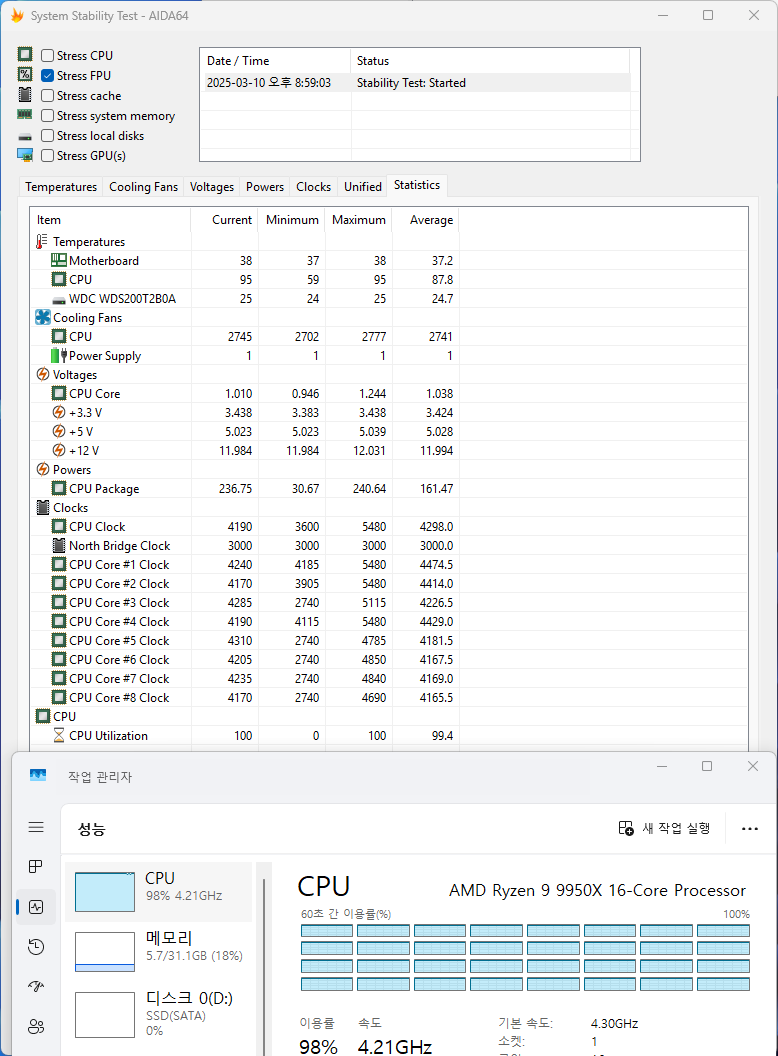Screen dimensions: 778x1056
Task: Open Task Manager App history icon
Action: pyautogui.click(x=36, y=947)
